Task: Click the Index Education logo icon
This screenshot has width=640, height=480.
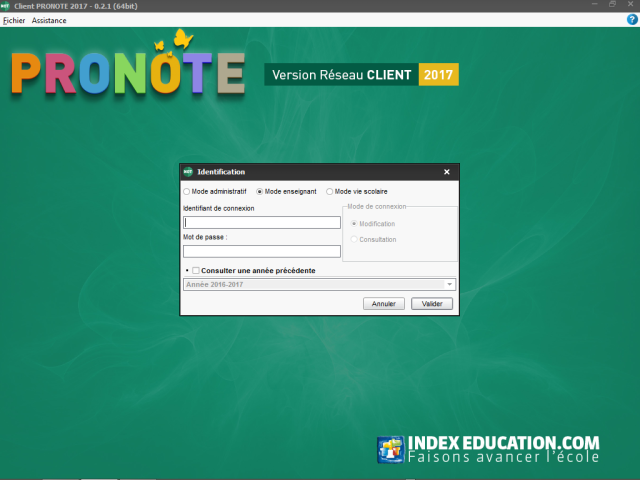Action: click(391, 449)
